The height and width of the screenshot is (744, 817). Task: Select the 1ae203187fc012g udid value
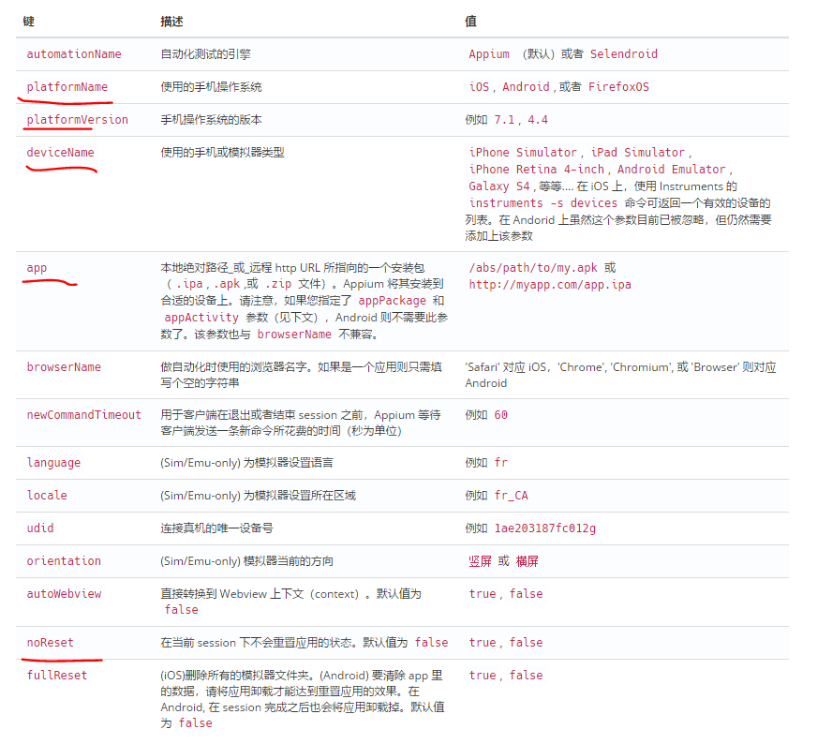point(545,528)
